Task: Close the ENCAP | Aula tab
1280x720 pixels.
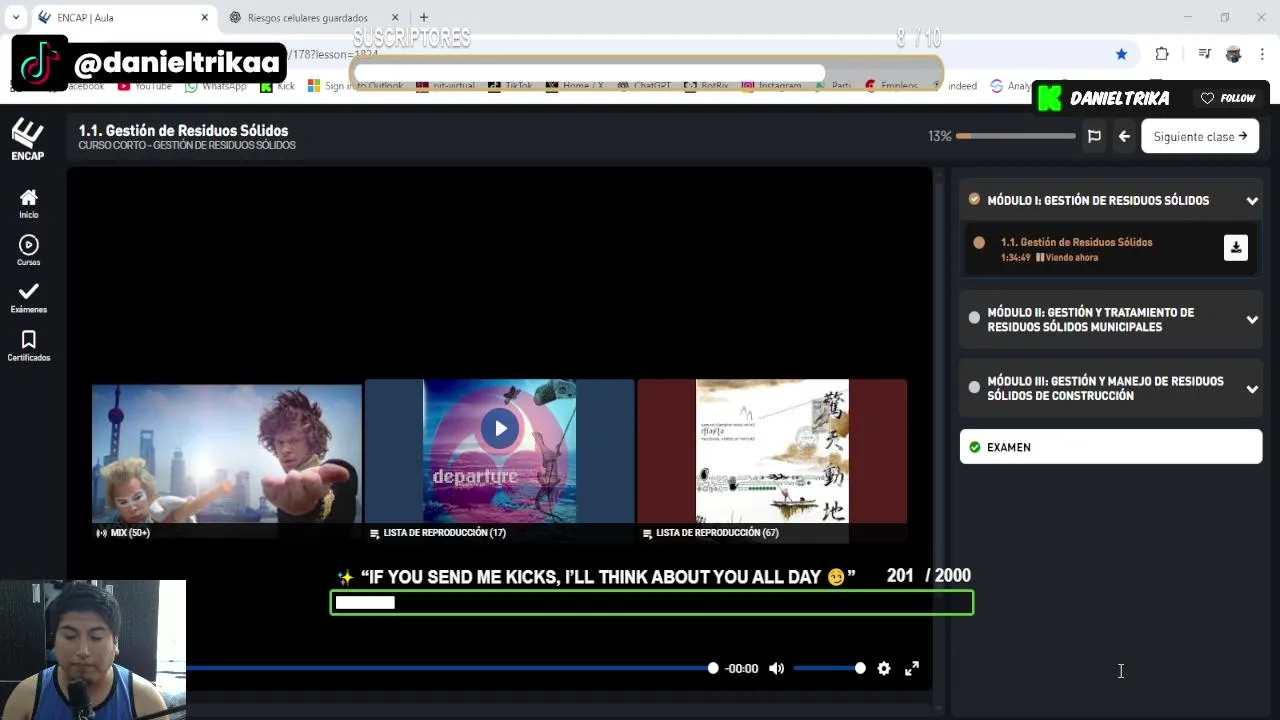Action: (x=205, y=17)
